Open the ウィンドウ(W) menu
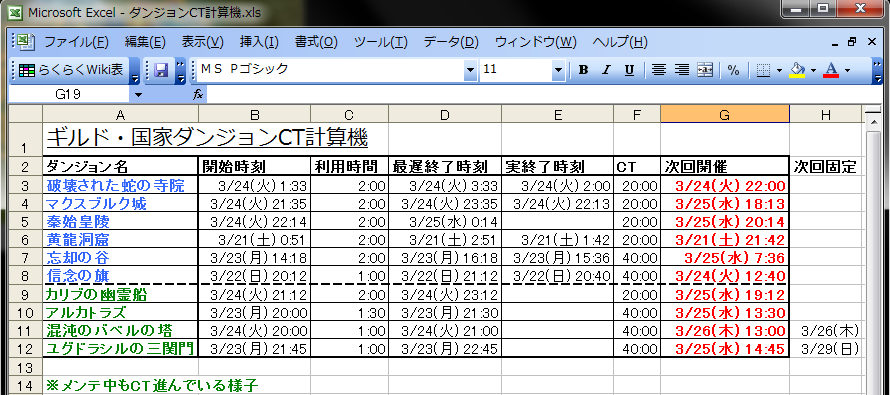 (x=535, y=42)
